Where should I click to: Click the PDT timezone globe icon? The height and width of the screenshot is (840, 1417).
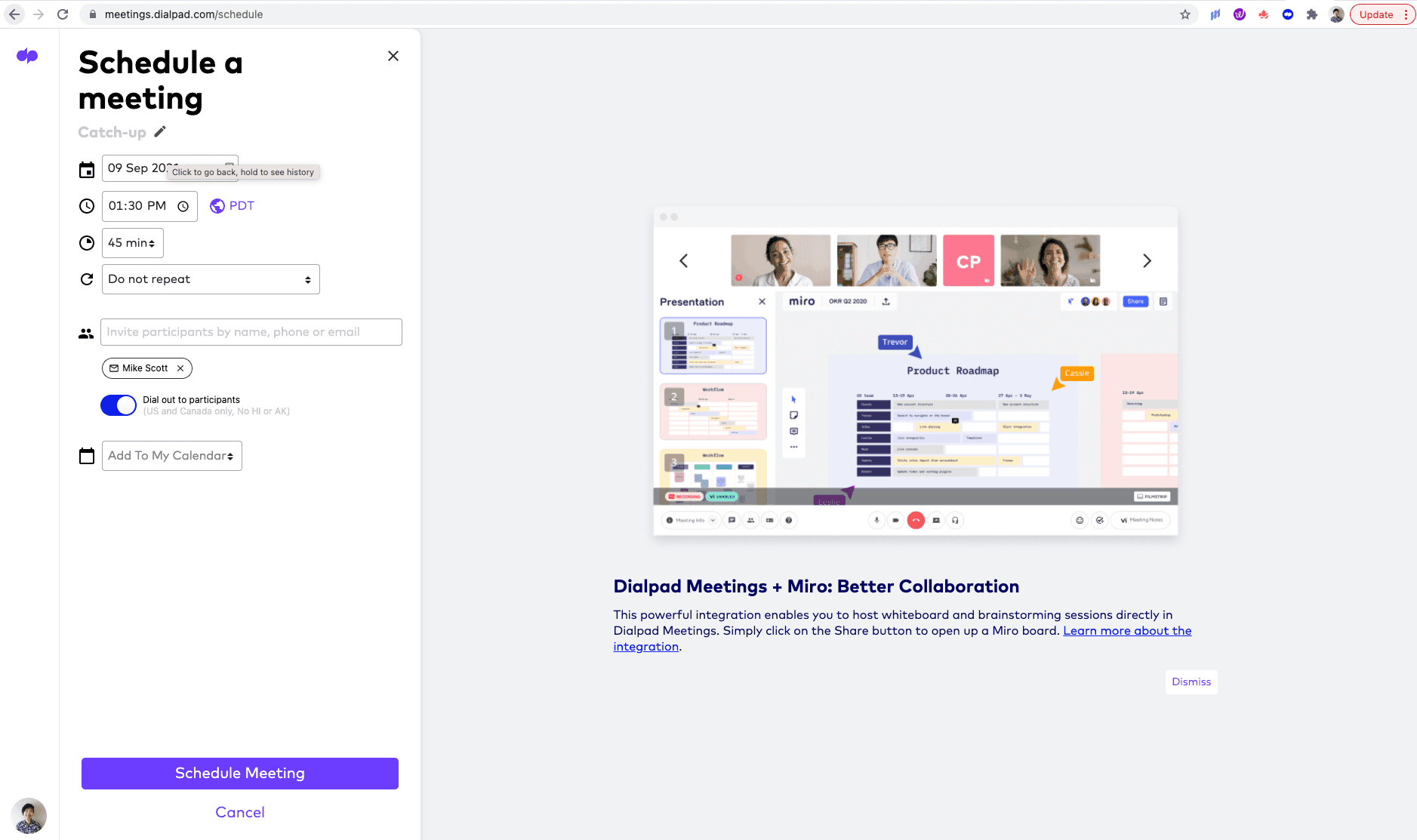[217, 206]
